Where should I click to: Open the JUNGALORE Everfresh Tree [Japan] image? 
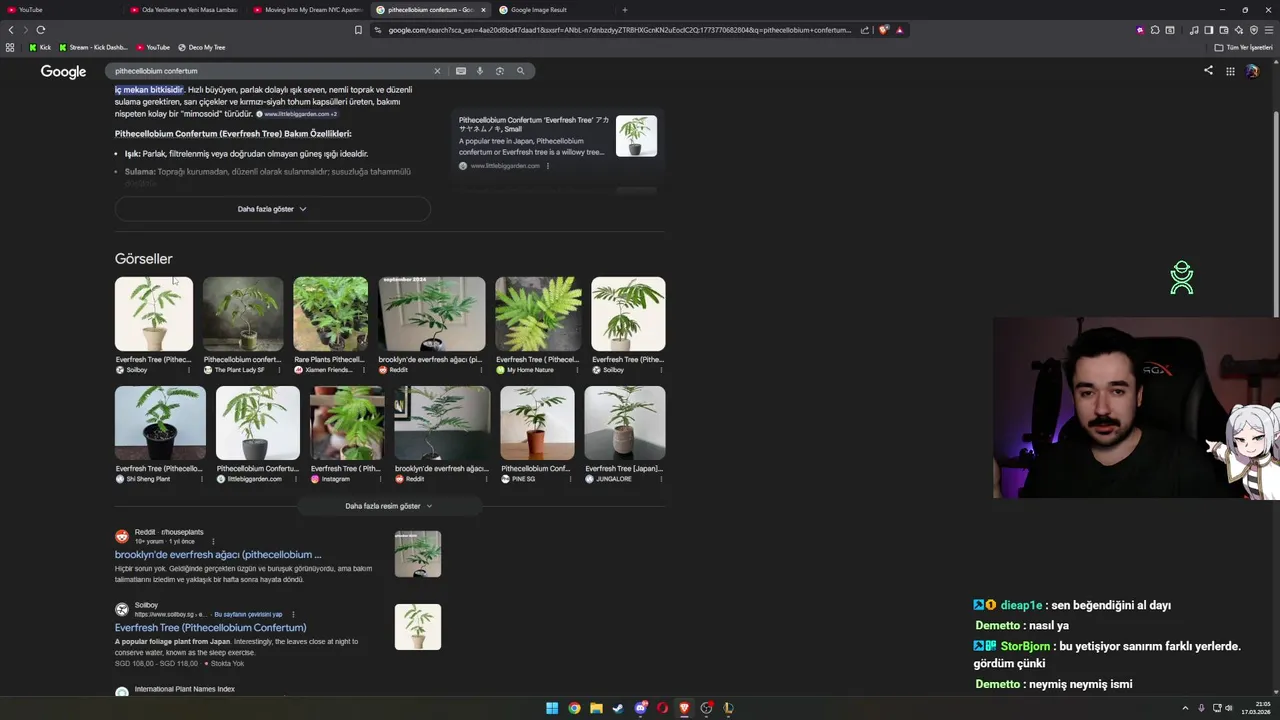[625, 423]
